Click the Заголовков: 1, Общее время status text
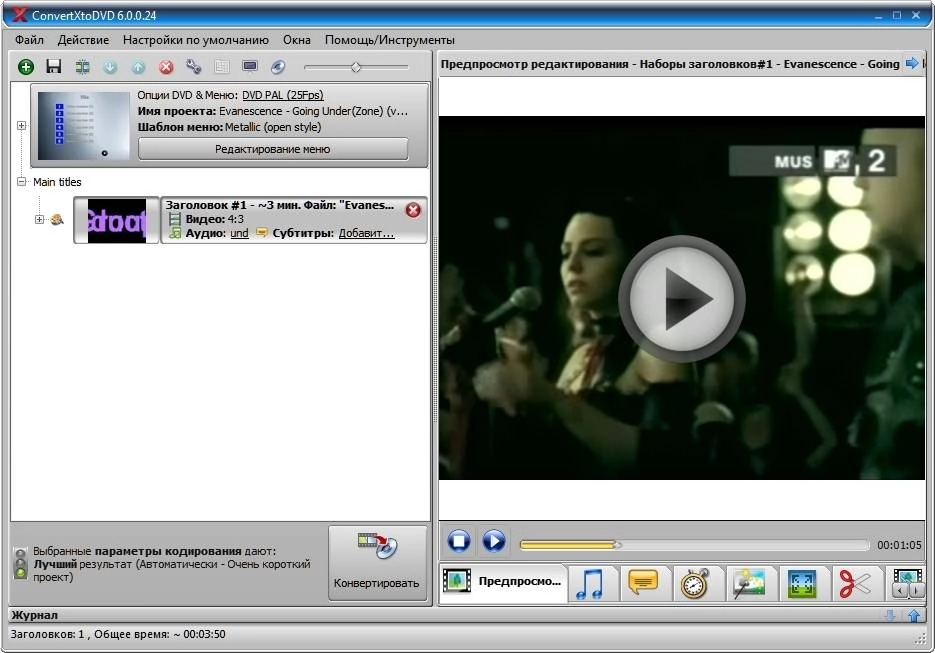 tap(118, 634)
